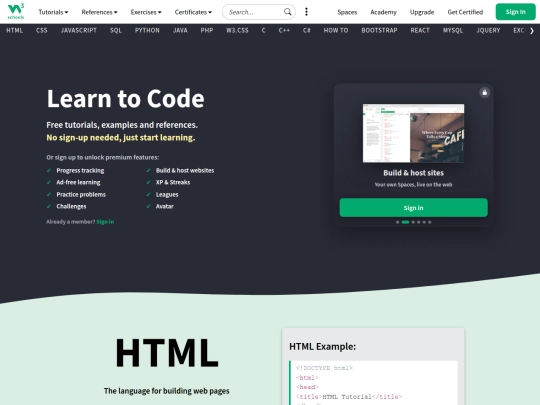The height and width of the screenshot is (405, 540).
Task: Click the W3Schools logo
Action: (x=16, y=11)
